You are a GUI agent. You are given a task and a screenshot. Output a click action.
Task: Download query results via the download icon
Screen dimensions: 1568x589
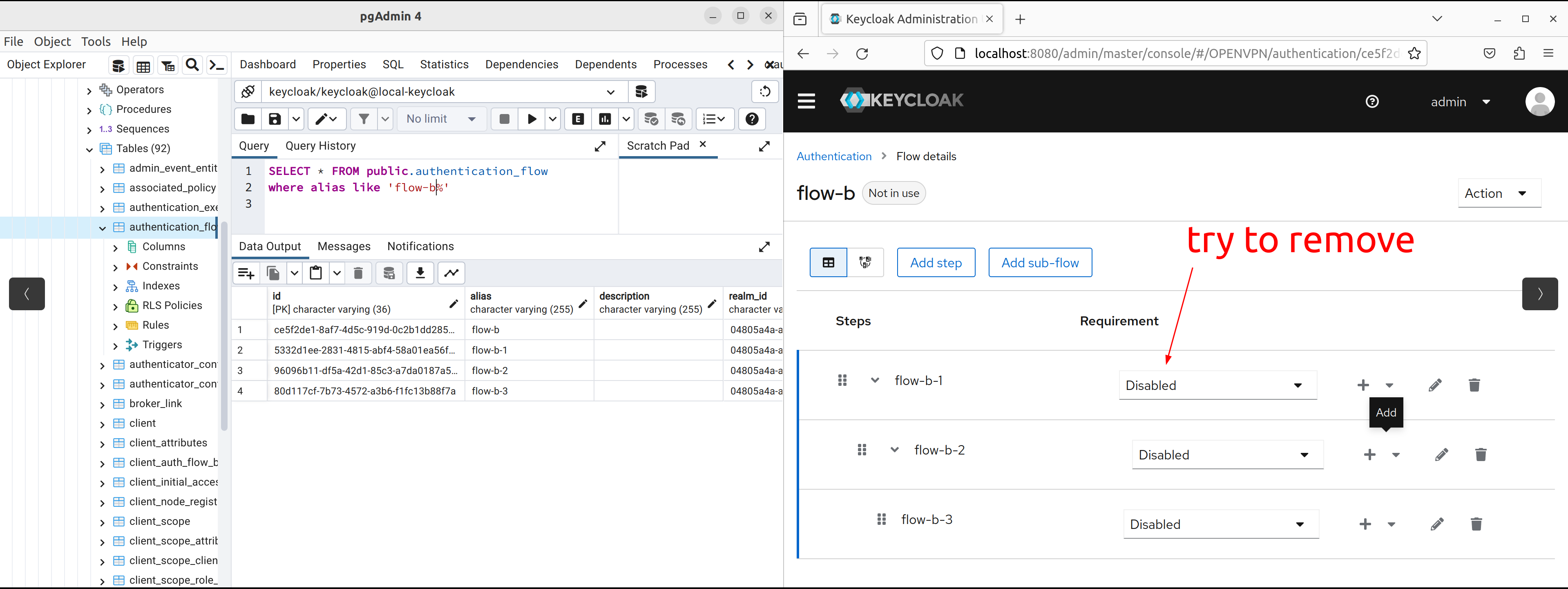coord(420,273)
